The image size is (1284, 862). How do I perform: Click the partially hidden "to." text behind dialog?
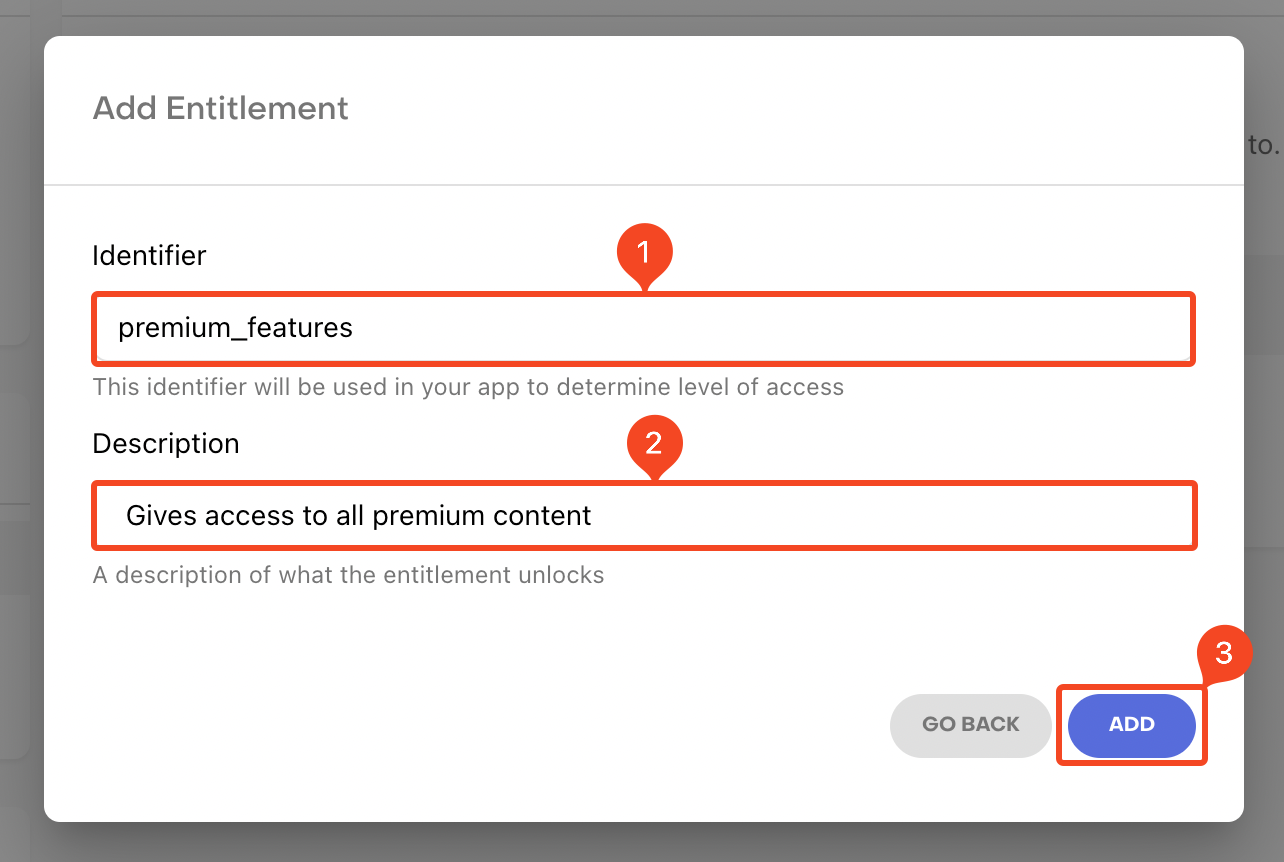[x=1263, y=145]
